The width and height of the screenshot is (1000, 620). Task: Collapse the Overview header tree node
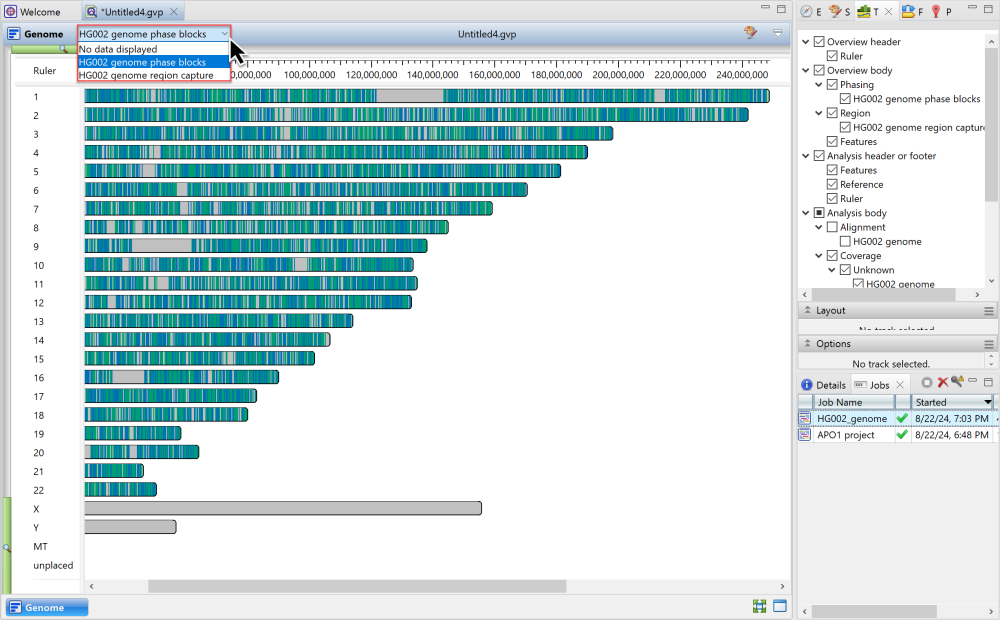pyautogui.click(x=806, y=41)
